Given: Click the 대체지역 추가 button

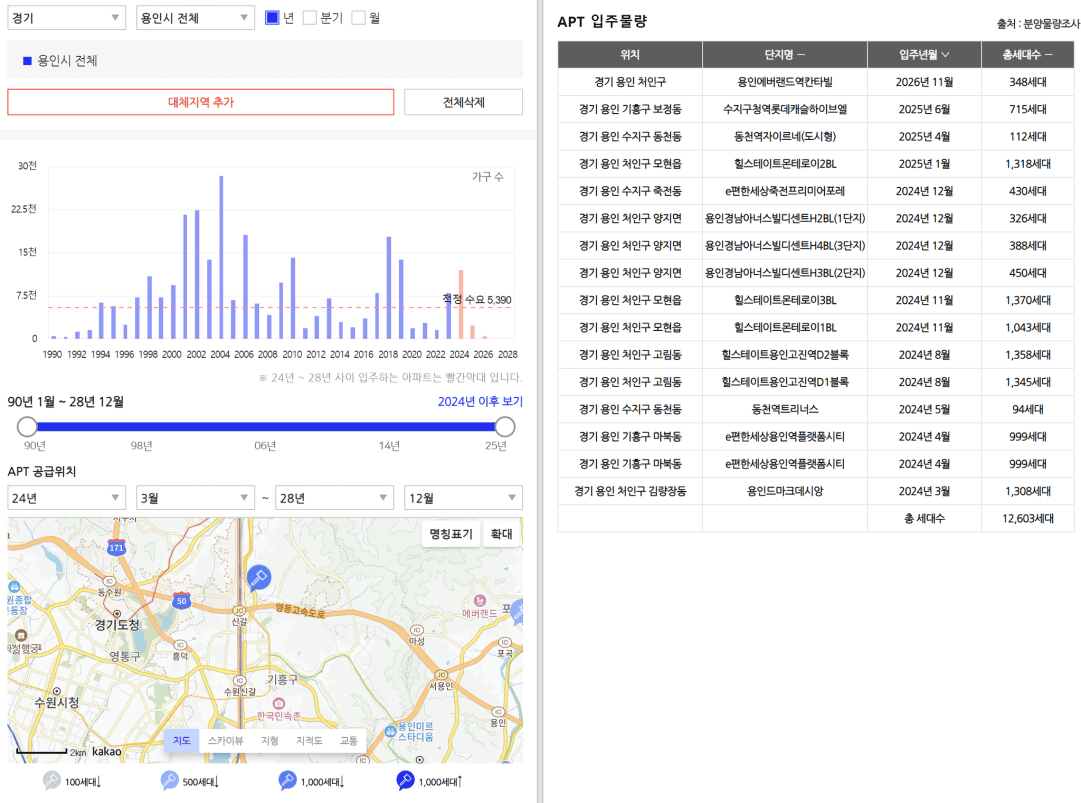Looking at the screenshot, I should [x=201, y=102].
